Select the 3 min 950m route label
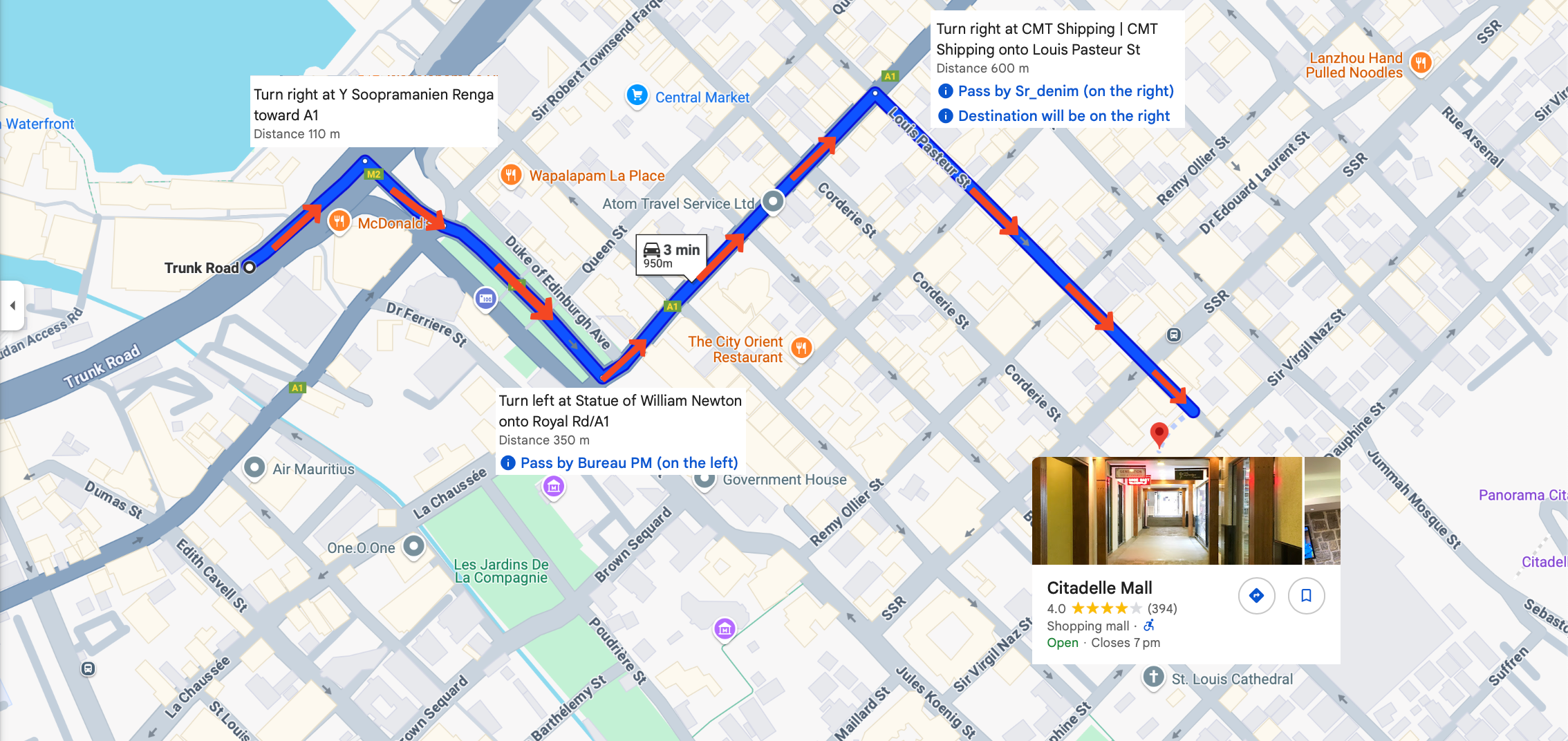 pos(671,255)
